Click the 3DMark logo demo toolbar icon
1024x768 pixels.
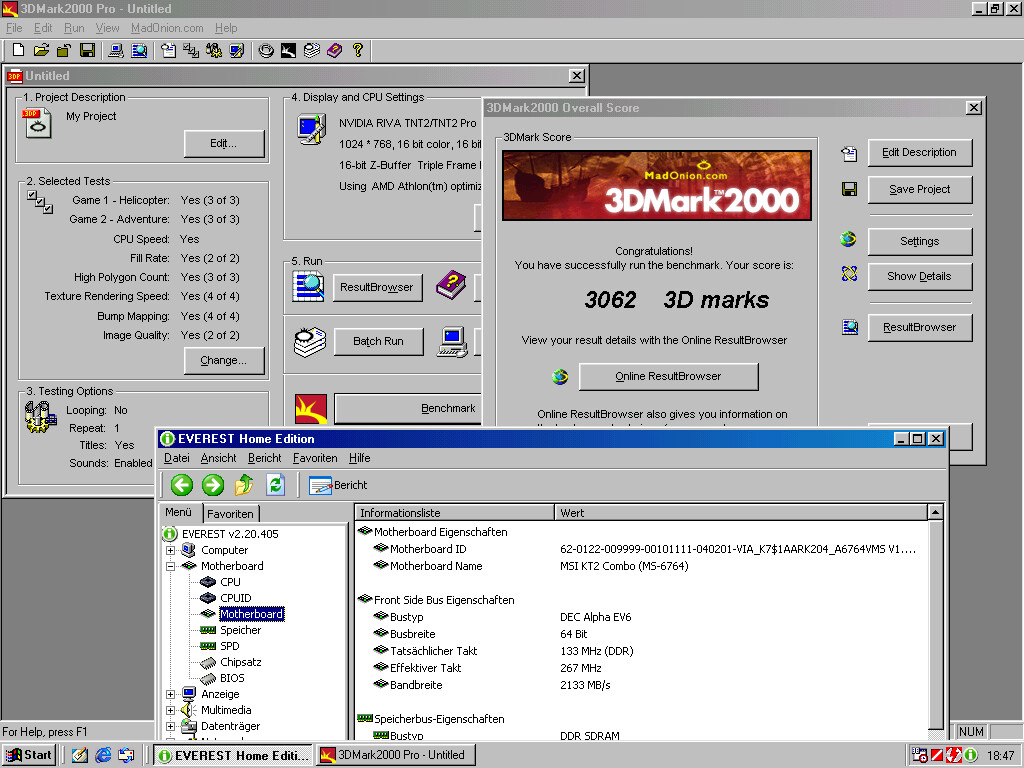point(288,50)
